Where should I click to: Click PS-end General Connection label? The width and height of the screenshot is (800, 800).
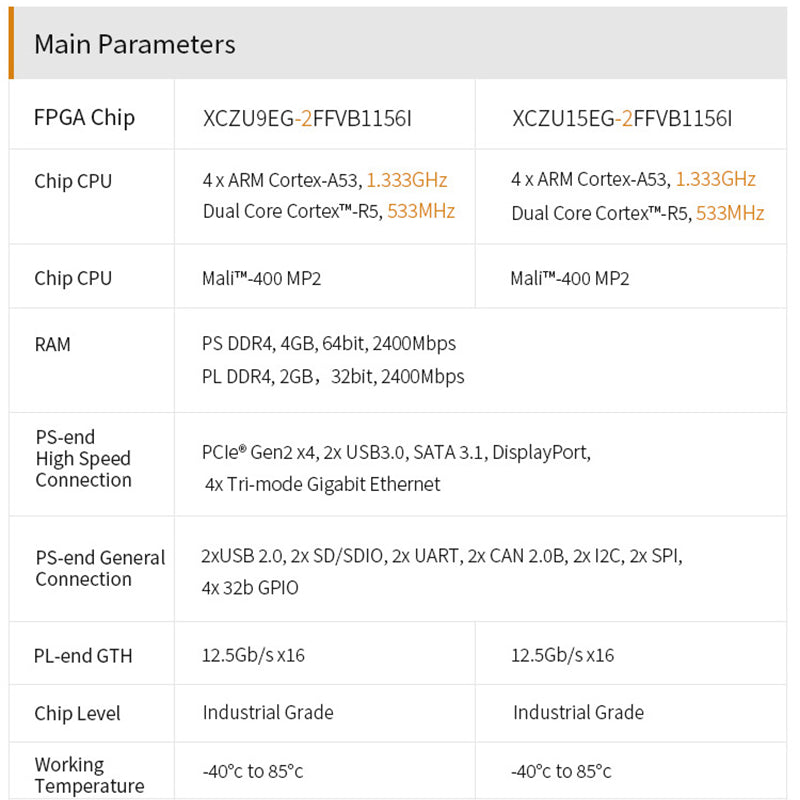99,568
